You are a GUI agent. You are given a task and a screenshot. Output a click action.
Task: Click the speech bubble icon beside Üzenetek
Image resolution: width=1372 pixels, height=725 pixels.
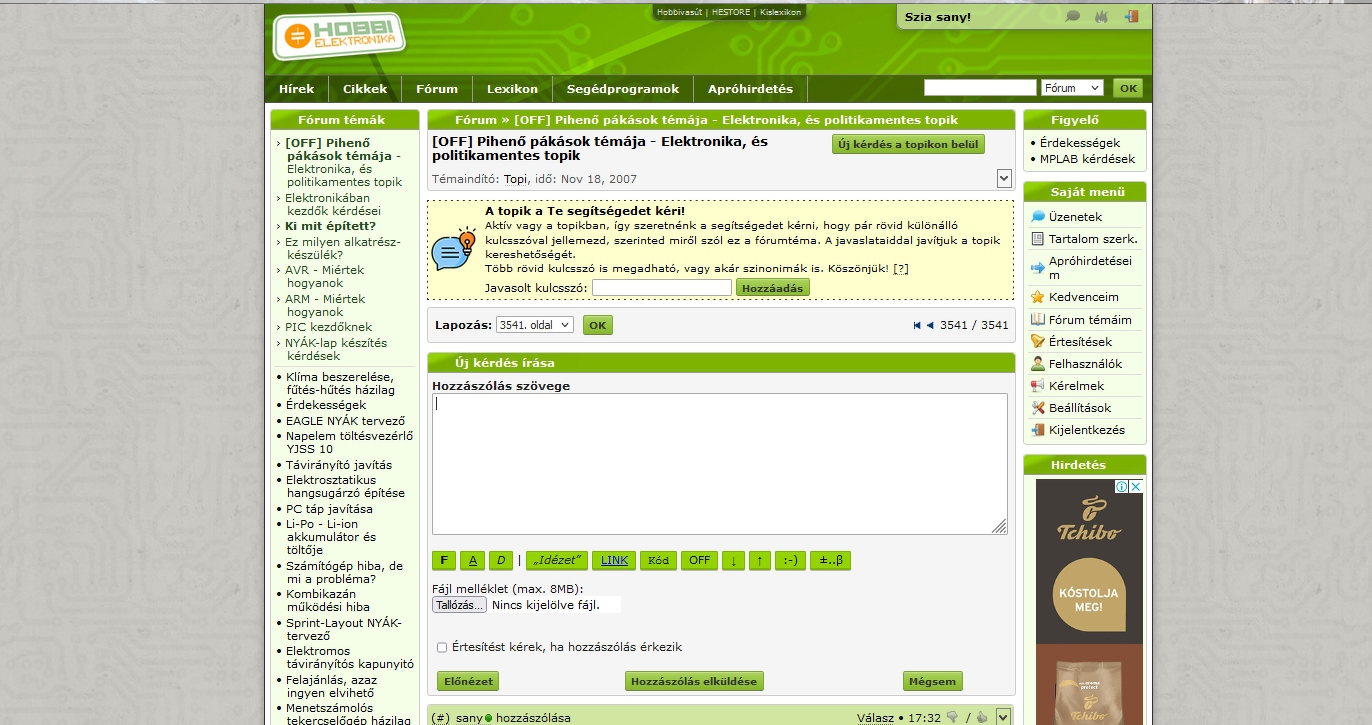(1038, 217)
